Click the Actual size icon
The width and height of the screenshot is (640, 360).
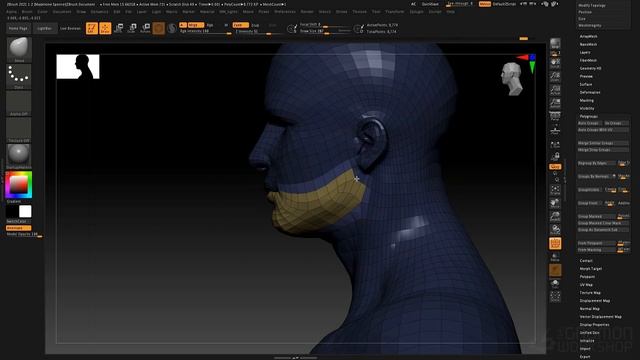pyautogui.click(x=555, y=90)
